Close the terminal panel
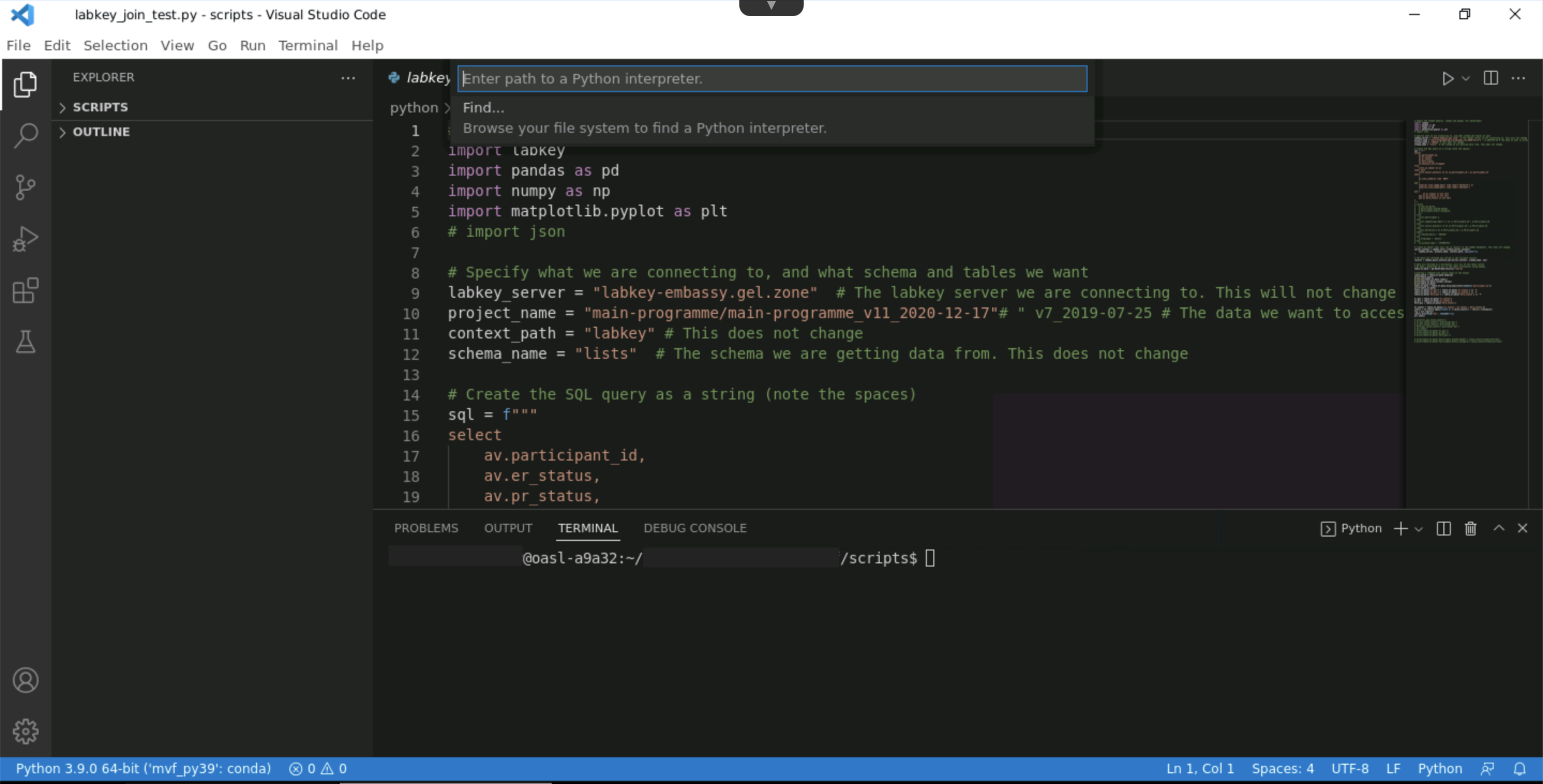Image resolution: width=1543 pixels, height=784 pixels. click(1523, 527)
